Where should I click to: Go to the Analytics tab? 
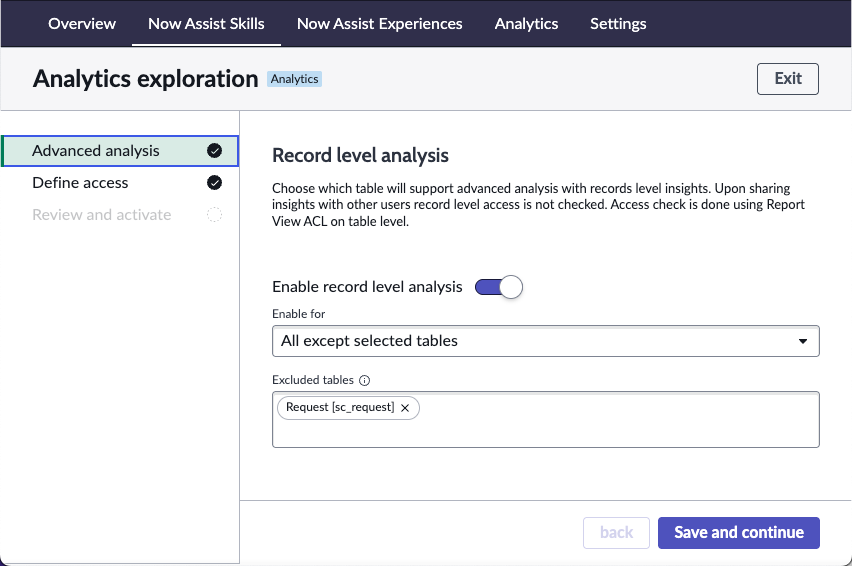coord(526,24)
